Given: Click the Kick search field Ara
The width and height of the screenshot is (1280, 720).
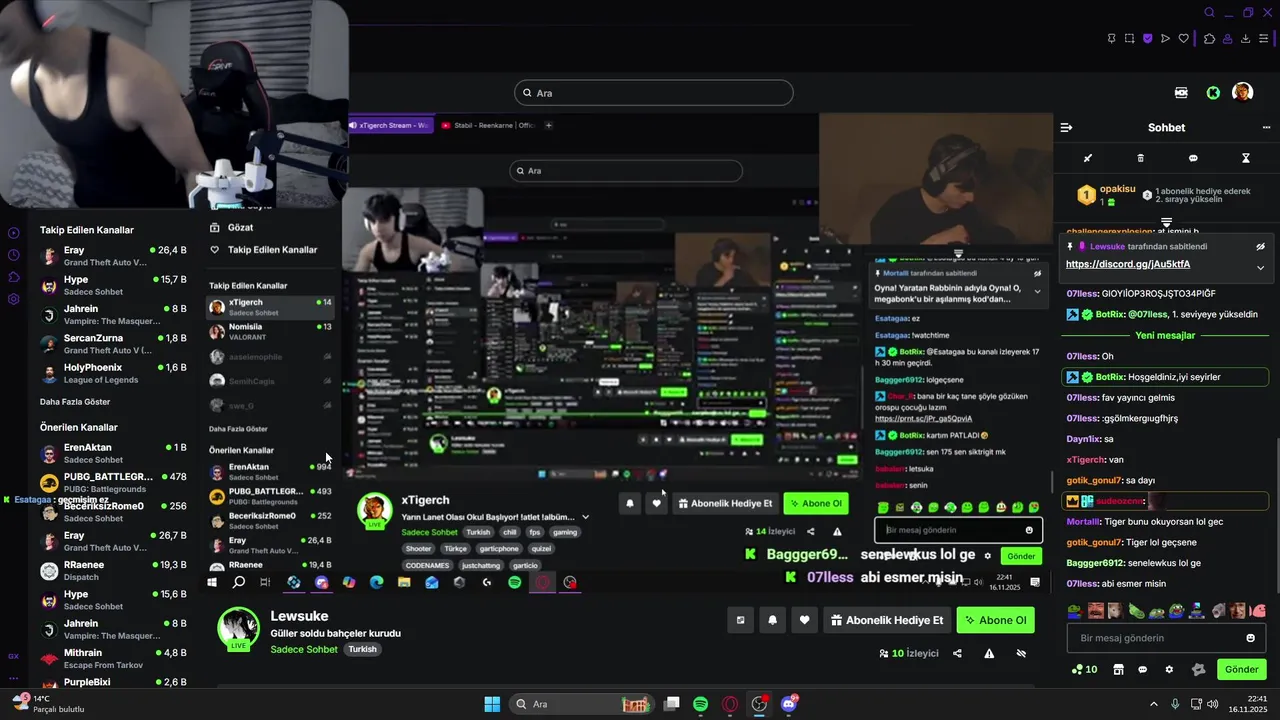Looking at the screenshot, I should tap(654, 93).
